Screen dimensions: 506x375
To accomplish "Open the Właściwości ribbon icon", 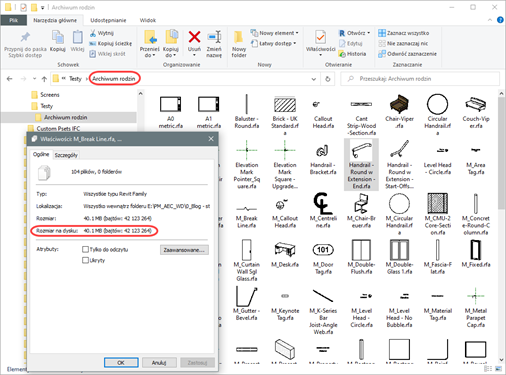I will point(321,37).
